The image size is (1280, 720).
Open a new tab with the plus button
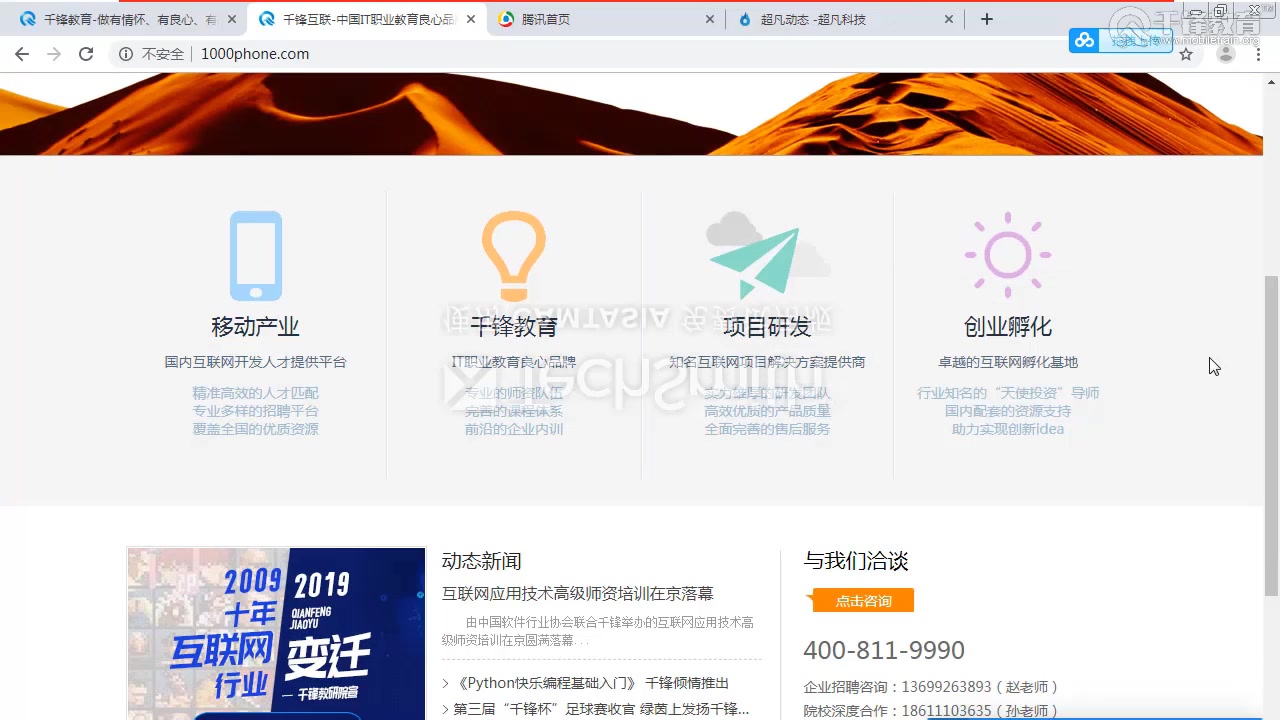986,18
